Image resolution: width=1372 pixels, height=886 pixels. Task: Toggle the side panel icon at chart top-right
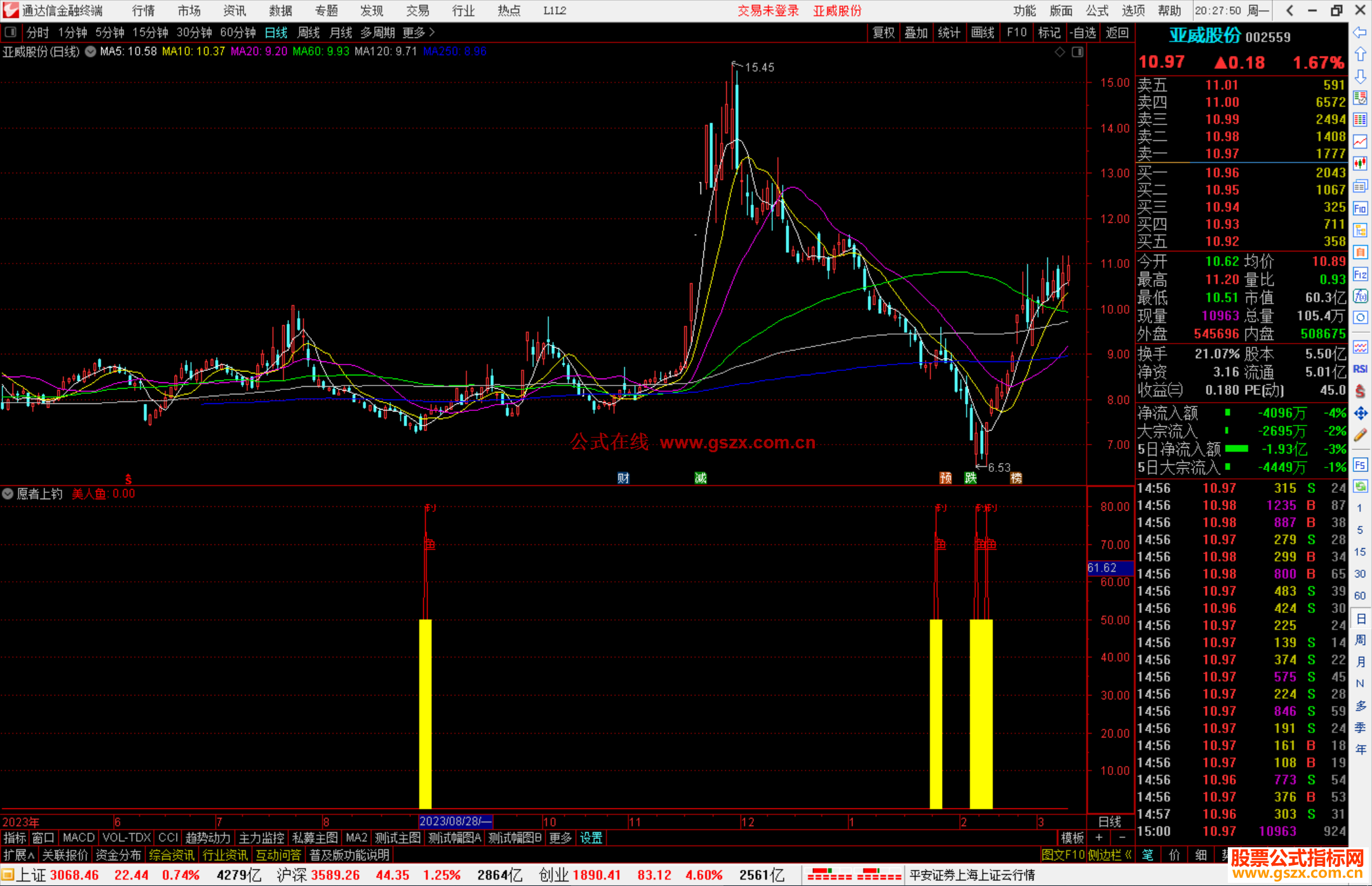[x=1077, y=52]
